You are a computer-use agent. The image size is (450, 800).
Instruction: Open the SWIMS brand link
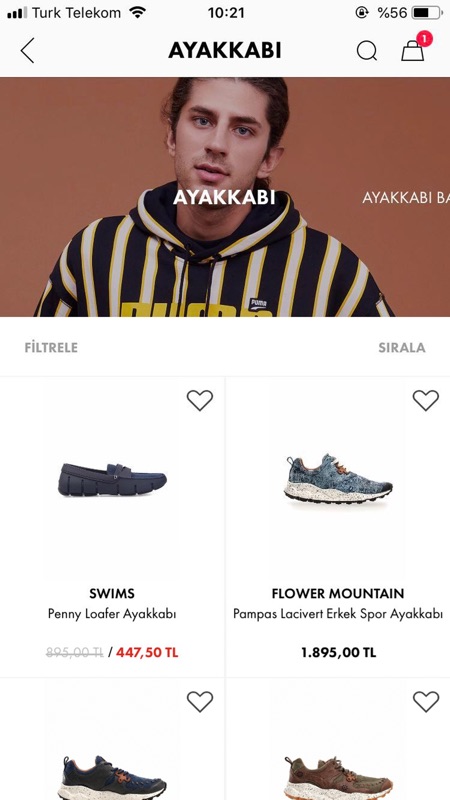tap(112, 593)
